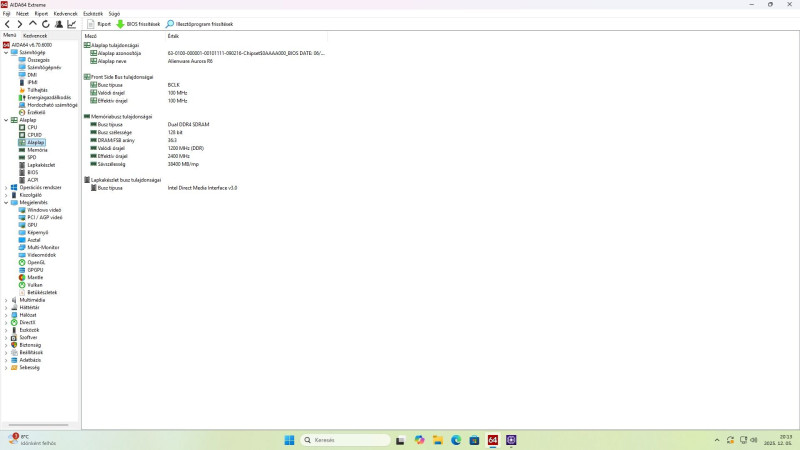Click the Windows Start button on taskbar
The height and width of the screenshot is (450, 800).
click(289, 440)
